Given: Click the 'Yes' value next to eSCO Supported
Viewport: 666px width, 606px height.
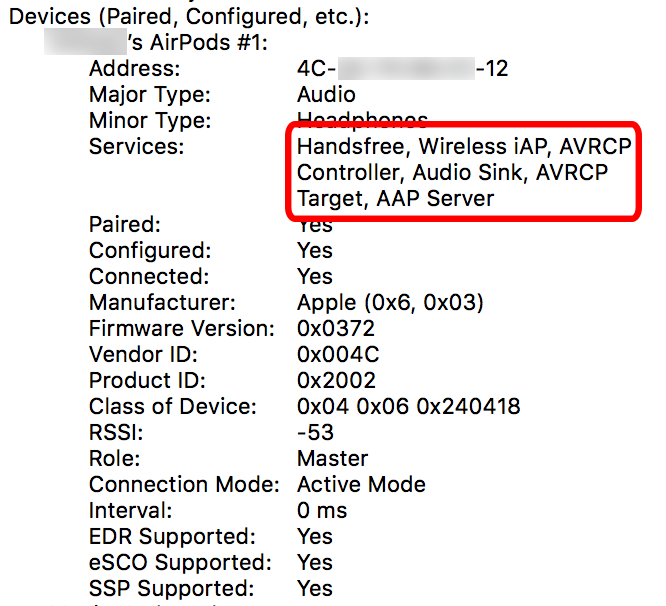Looking at the screenshot, I should [315, 562].
